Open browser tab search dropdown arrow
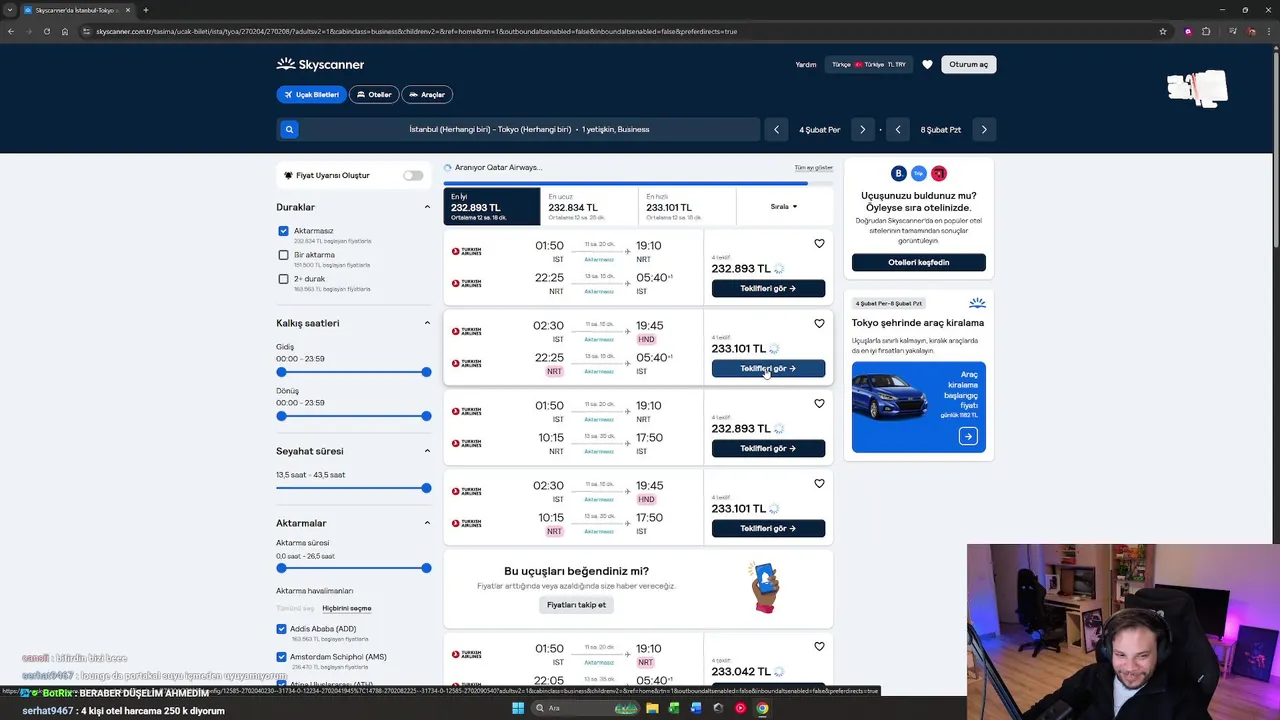 (10, 10)
